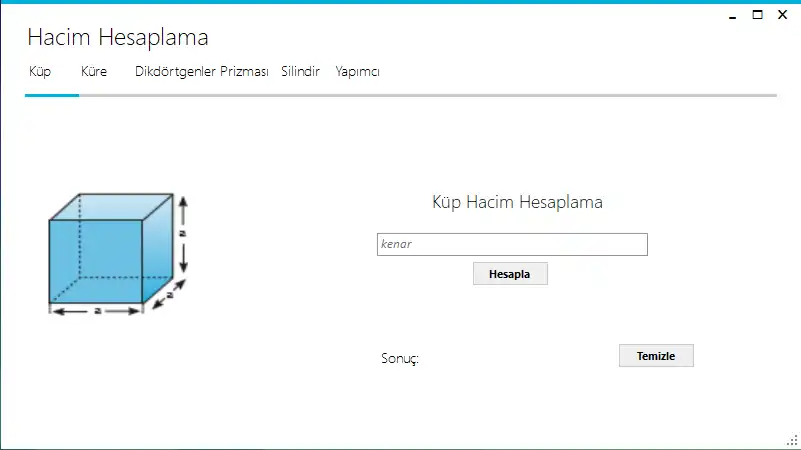Click the horizontal width arrow below cube
801x450 pixels.
(97, 312)
